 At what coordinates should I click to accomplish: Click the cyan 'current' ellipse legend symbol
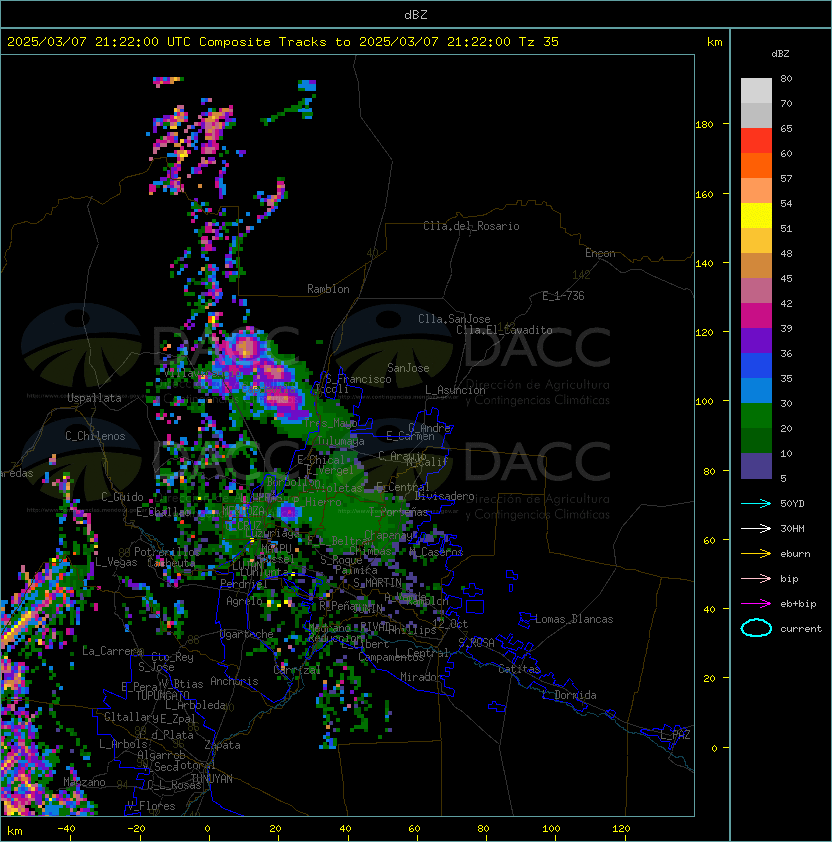tap(756, 628)
